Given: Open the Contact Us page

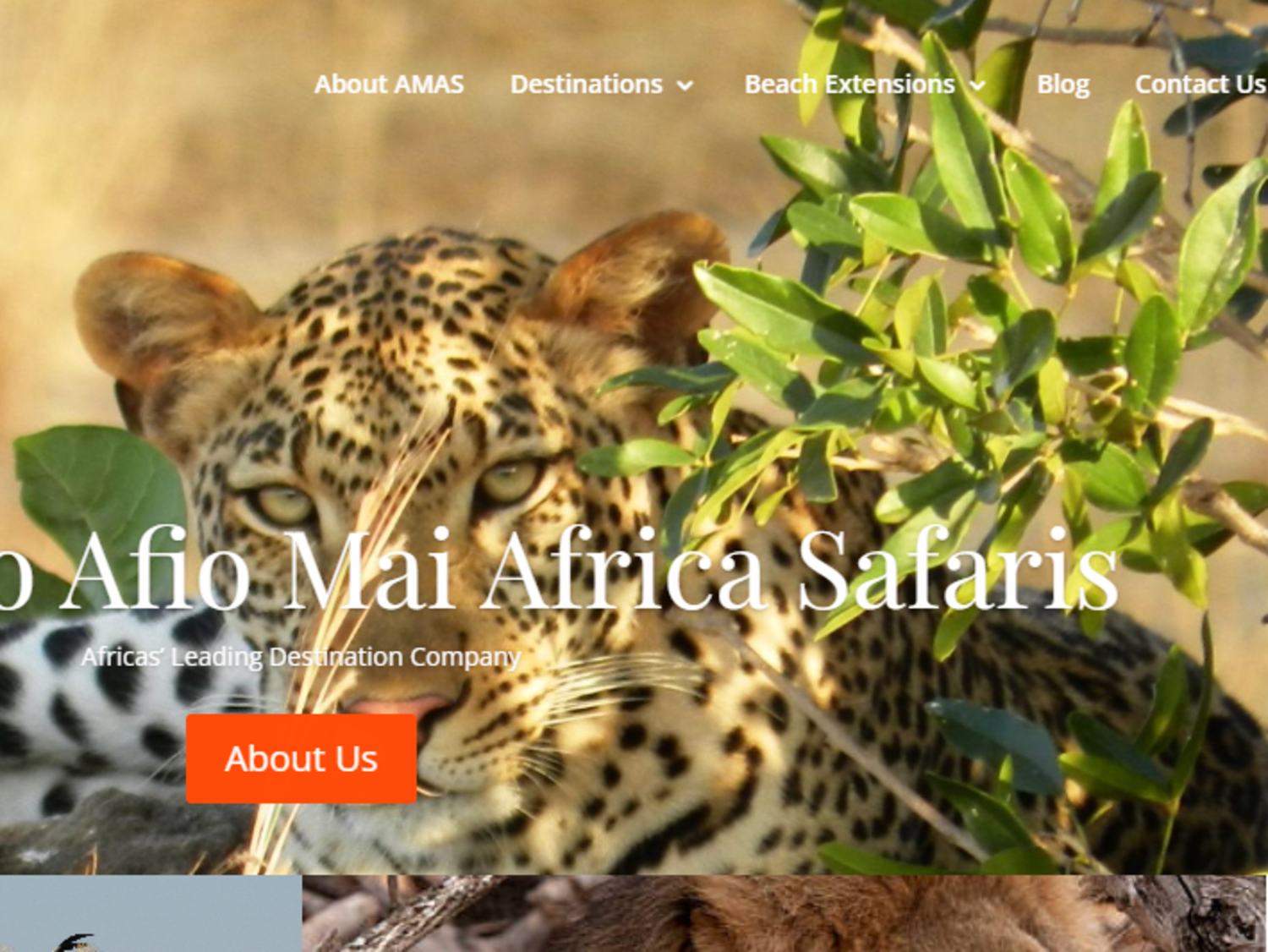Looking at the screenshot, I should point(1200,85).
